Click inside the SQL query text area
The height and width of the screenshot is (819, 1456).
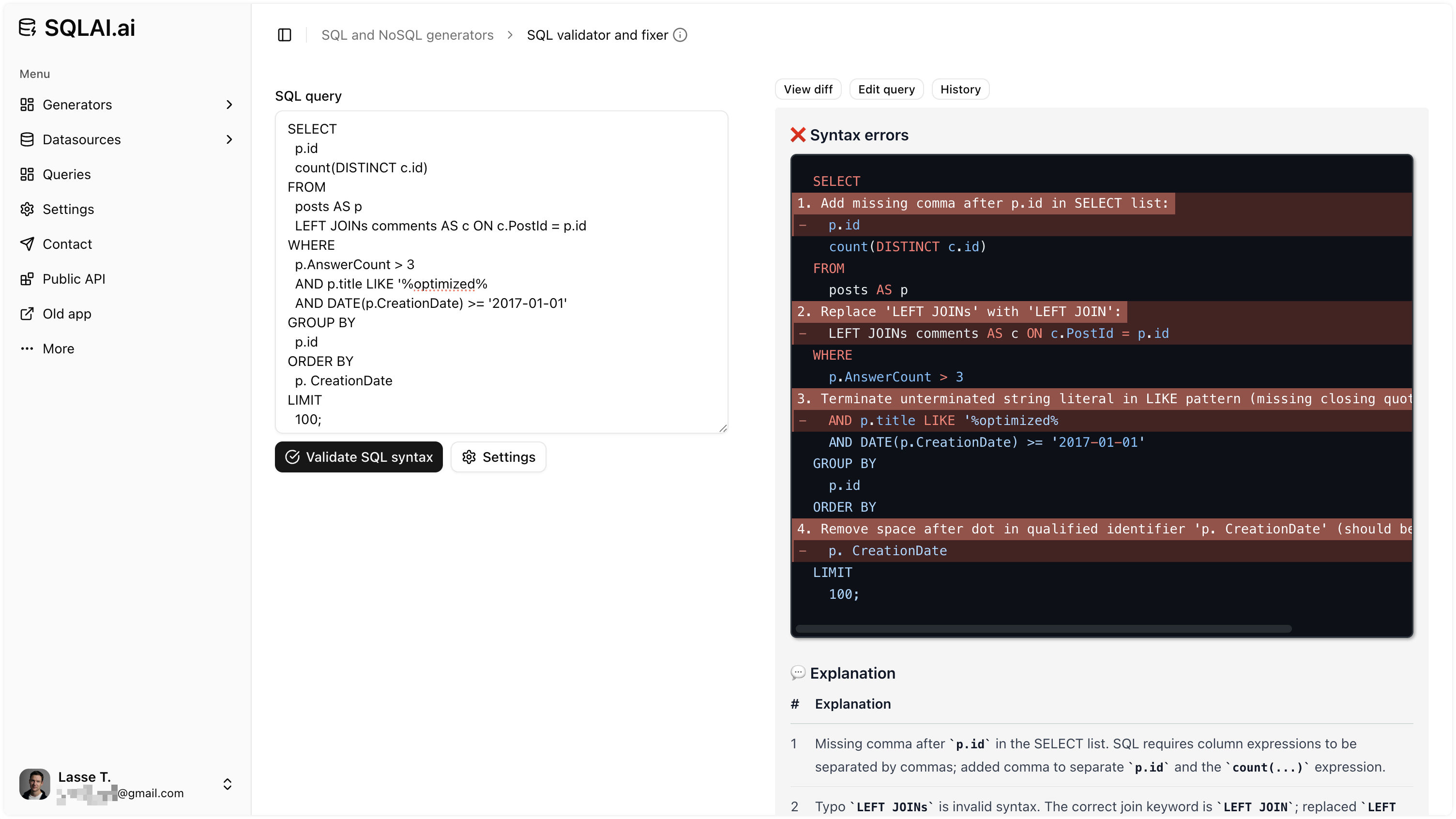point(501,271)
